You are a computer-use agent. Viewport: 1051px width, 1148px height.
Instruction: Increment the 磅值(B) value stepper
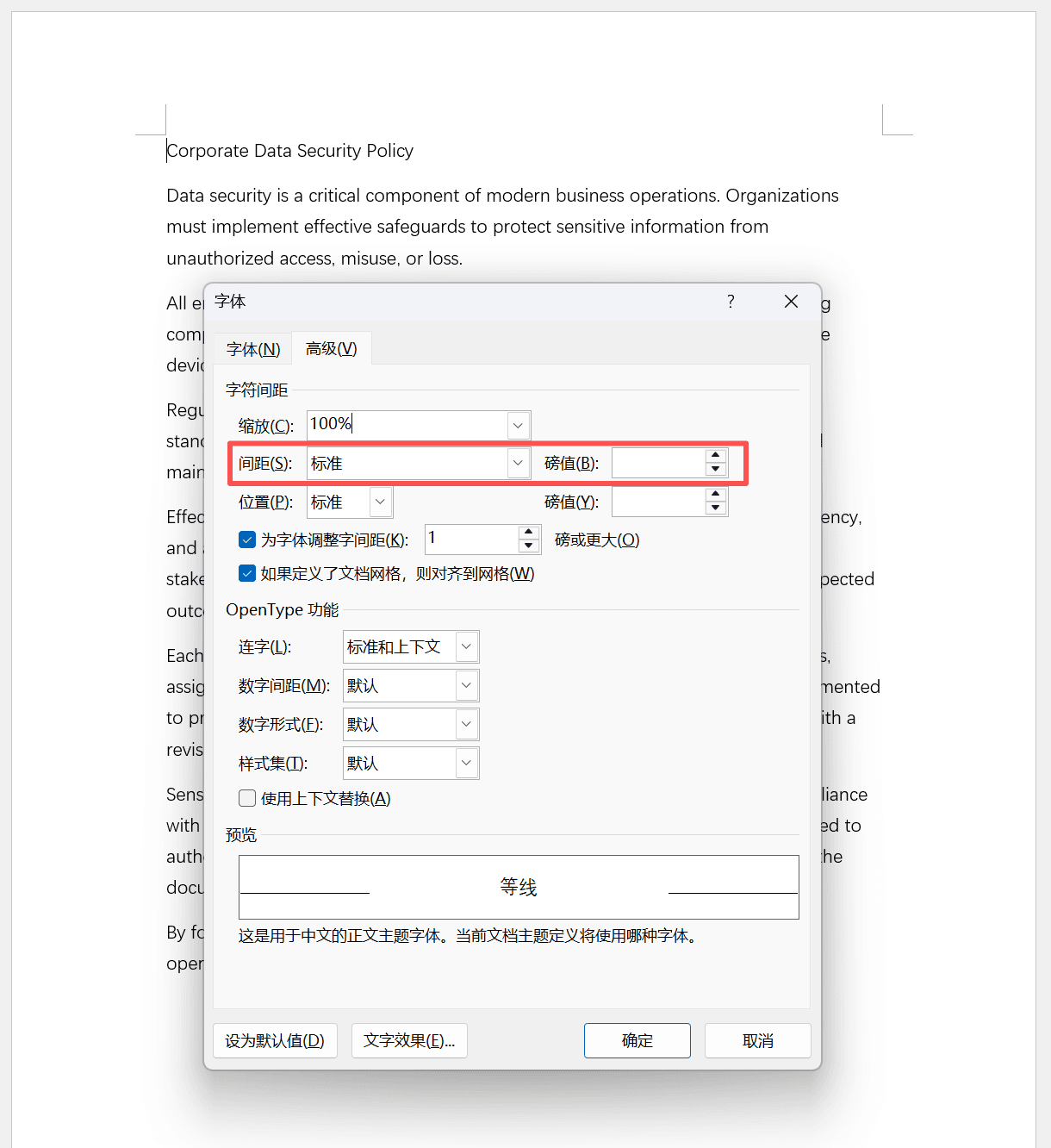[x=715, y=456]
